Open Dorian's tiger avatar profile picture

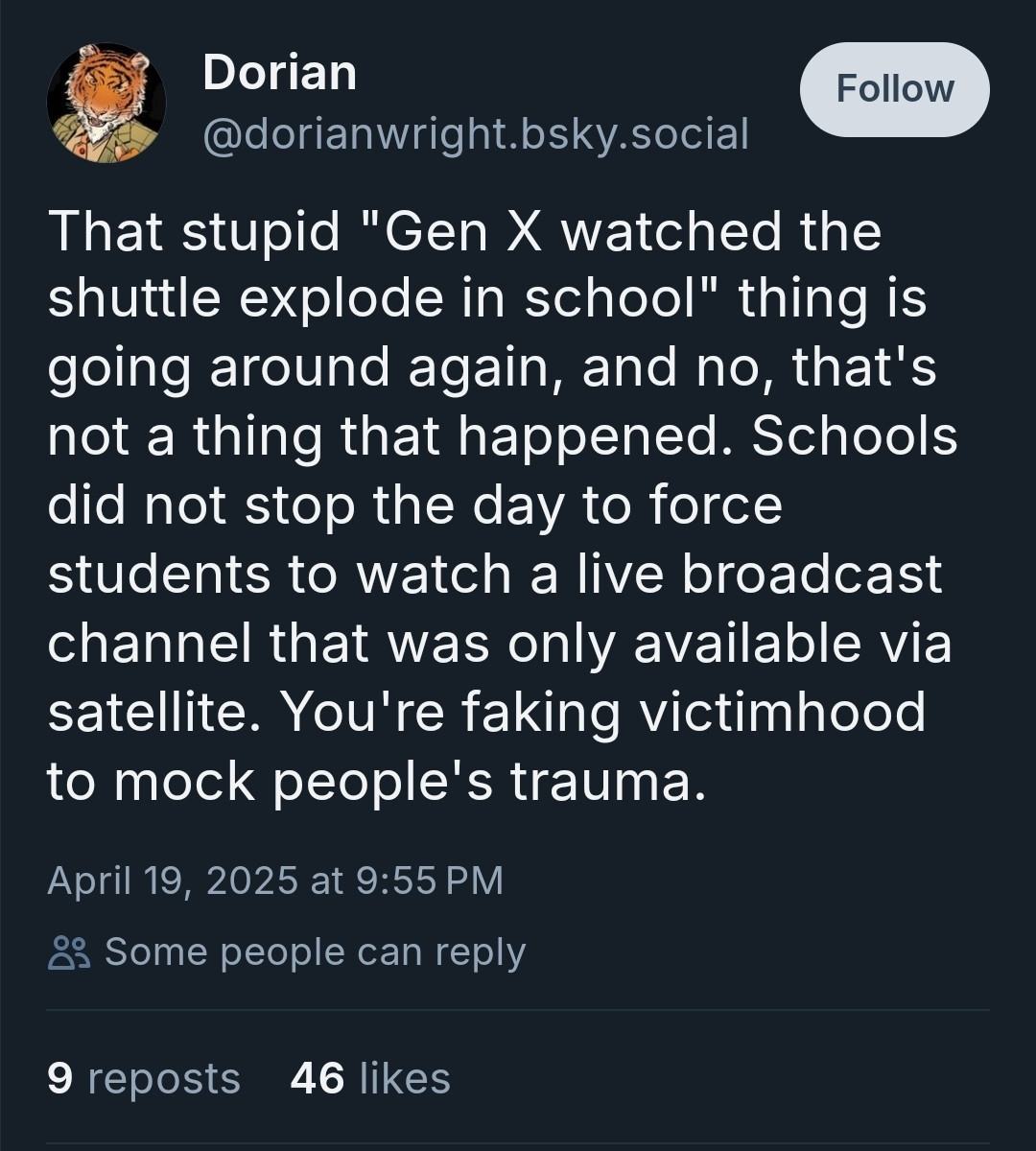106,103
